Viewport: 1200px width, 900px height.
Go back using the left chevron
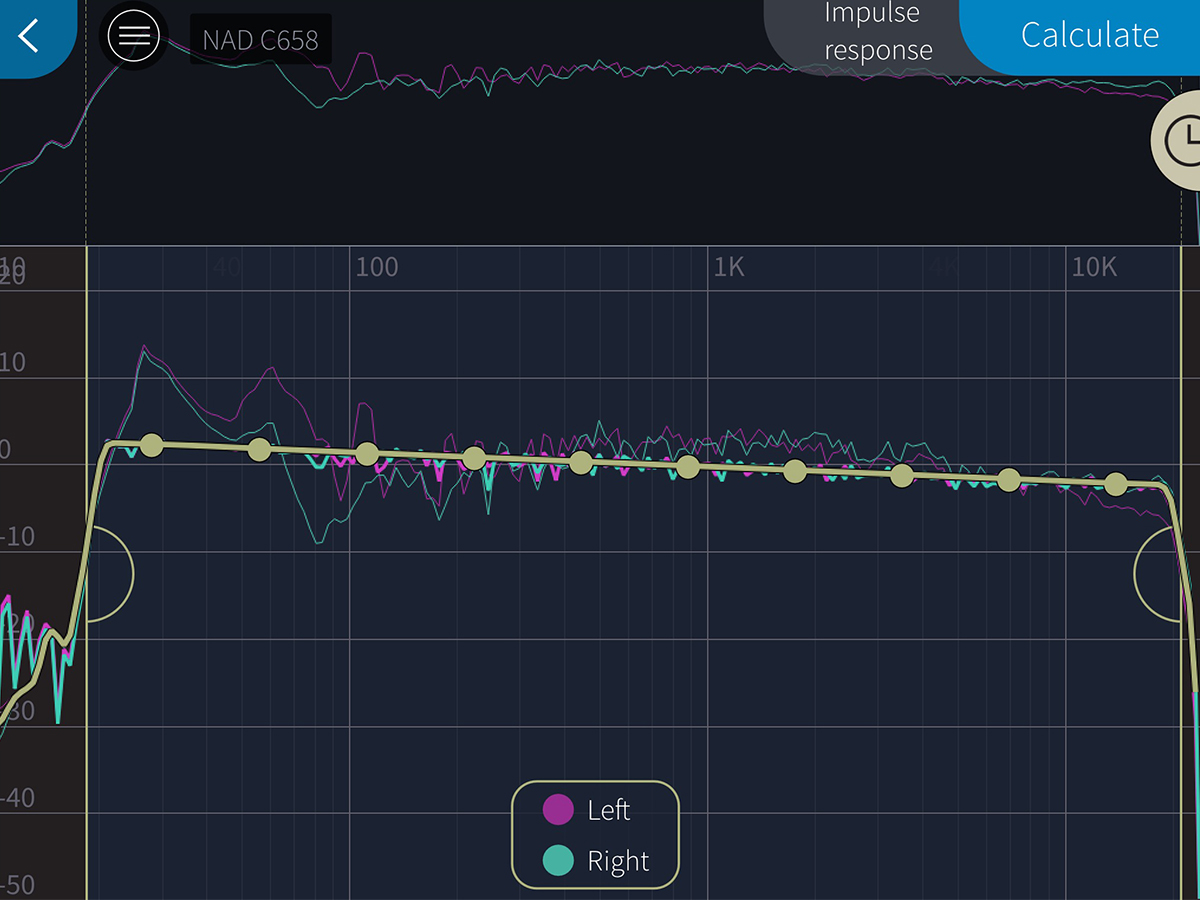[x=30, y=36]
